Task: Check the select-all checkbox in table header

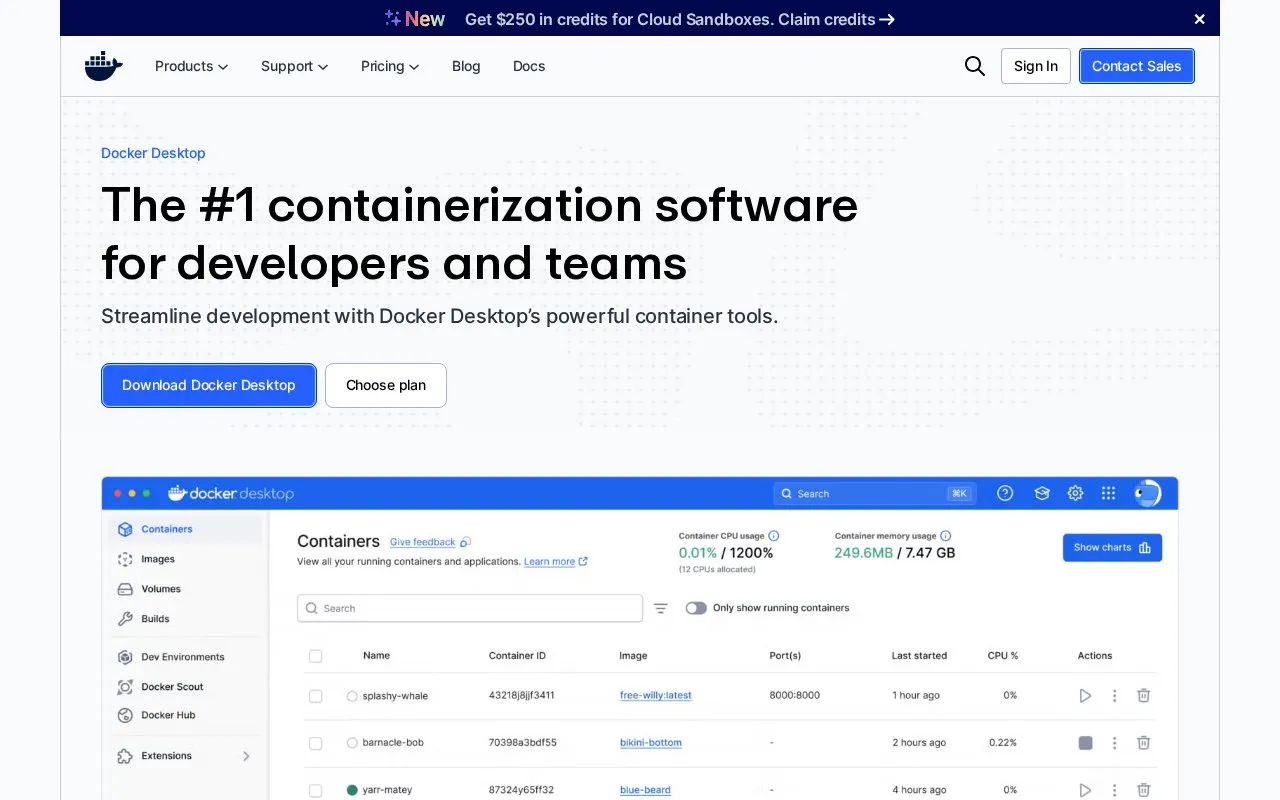Action: (x=316, y=656)
